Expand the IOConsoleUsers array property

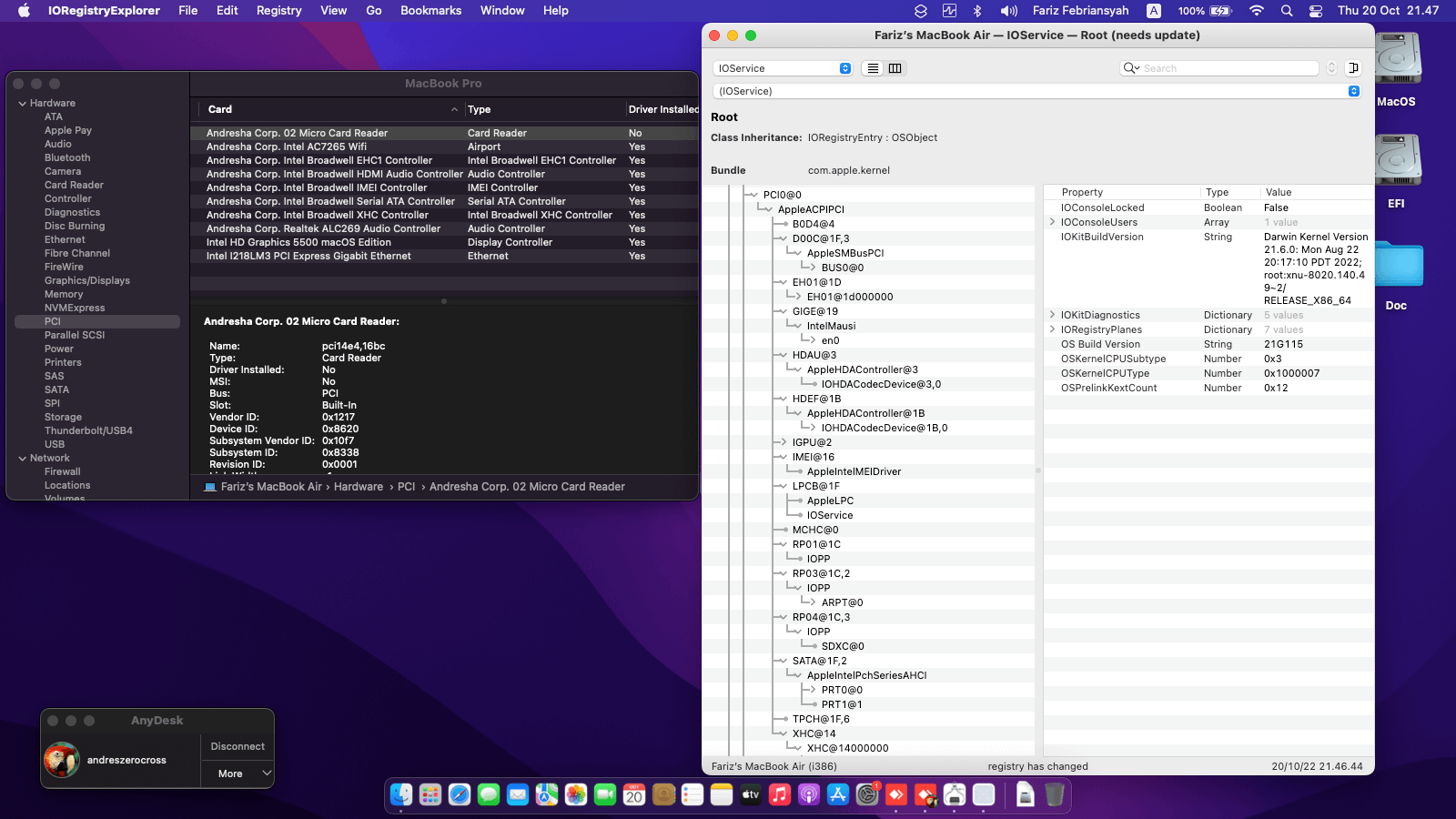click(1053, 222)
